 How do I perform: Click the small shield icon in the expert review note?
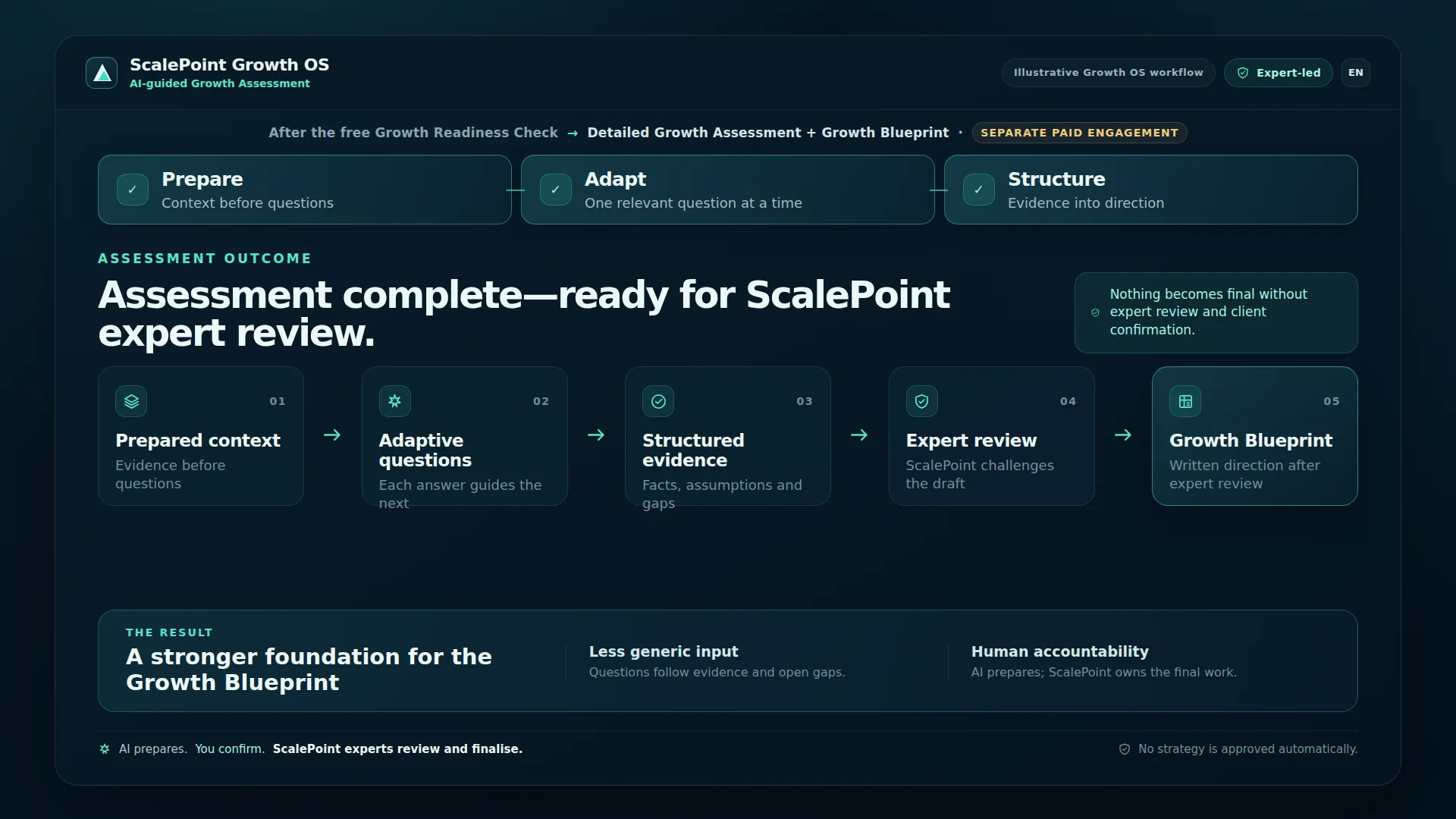pyautogui.click(x=1095, y=312)
